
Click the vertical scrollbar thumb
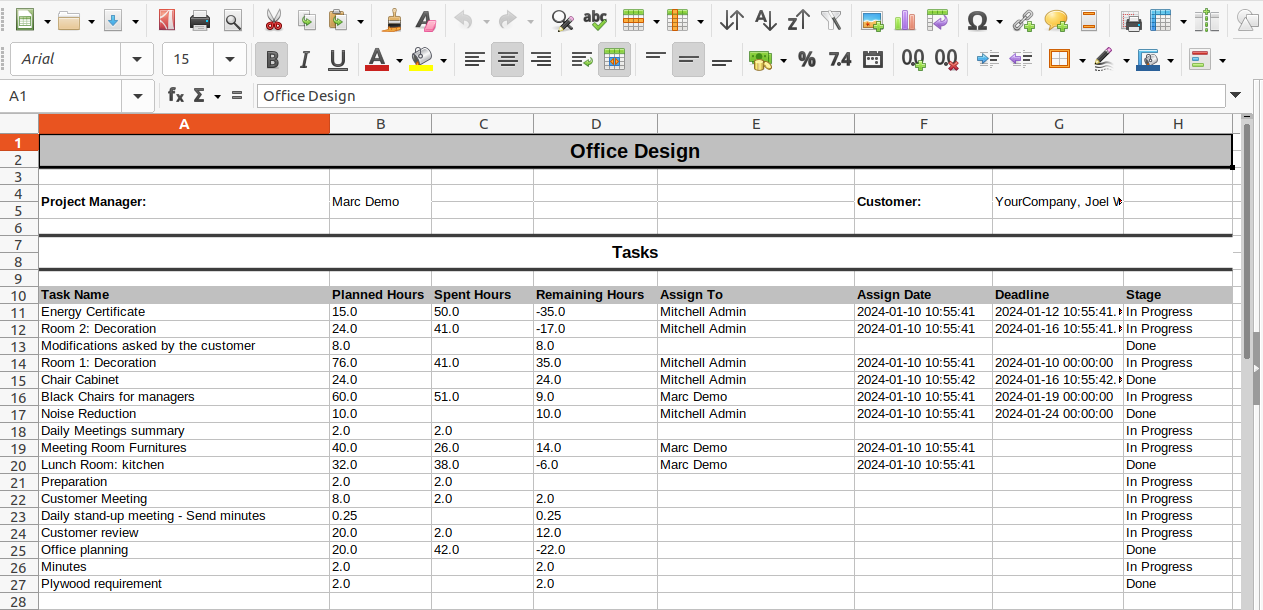[1247, 240]
